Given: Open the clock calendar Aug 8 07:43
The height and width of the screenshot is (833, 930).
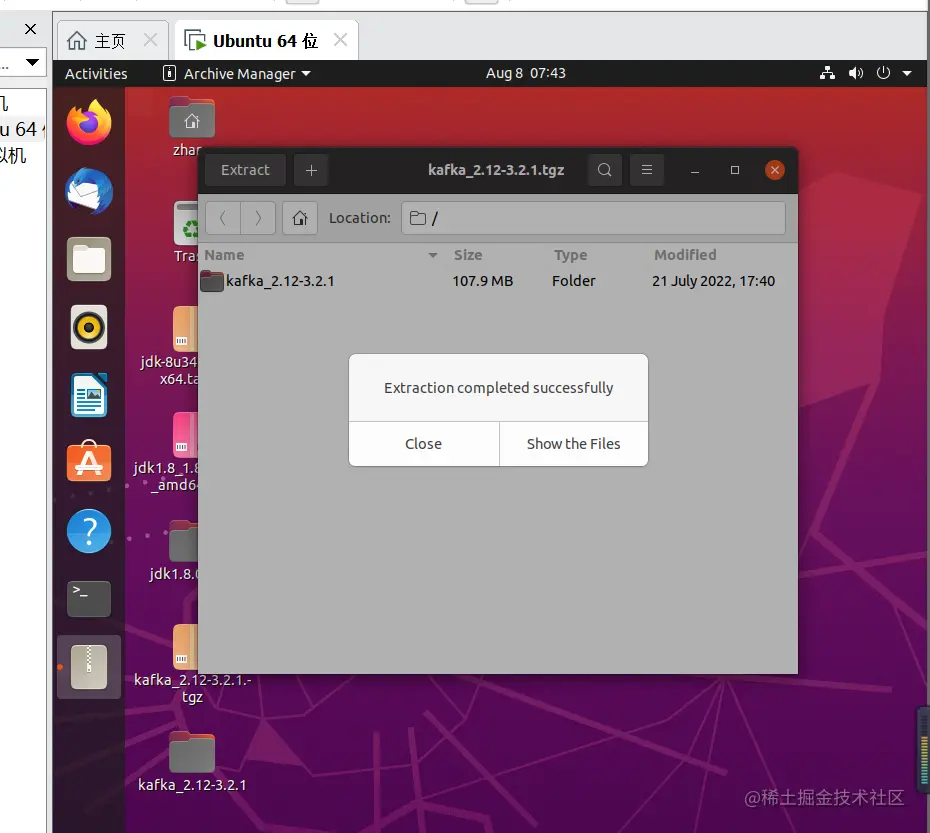Looking at the screenshot, I should click(x=525, y=73).
